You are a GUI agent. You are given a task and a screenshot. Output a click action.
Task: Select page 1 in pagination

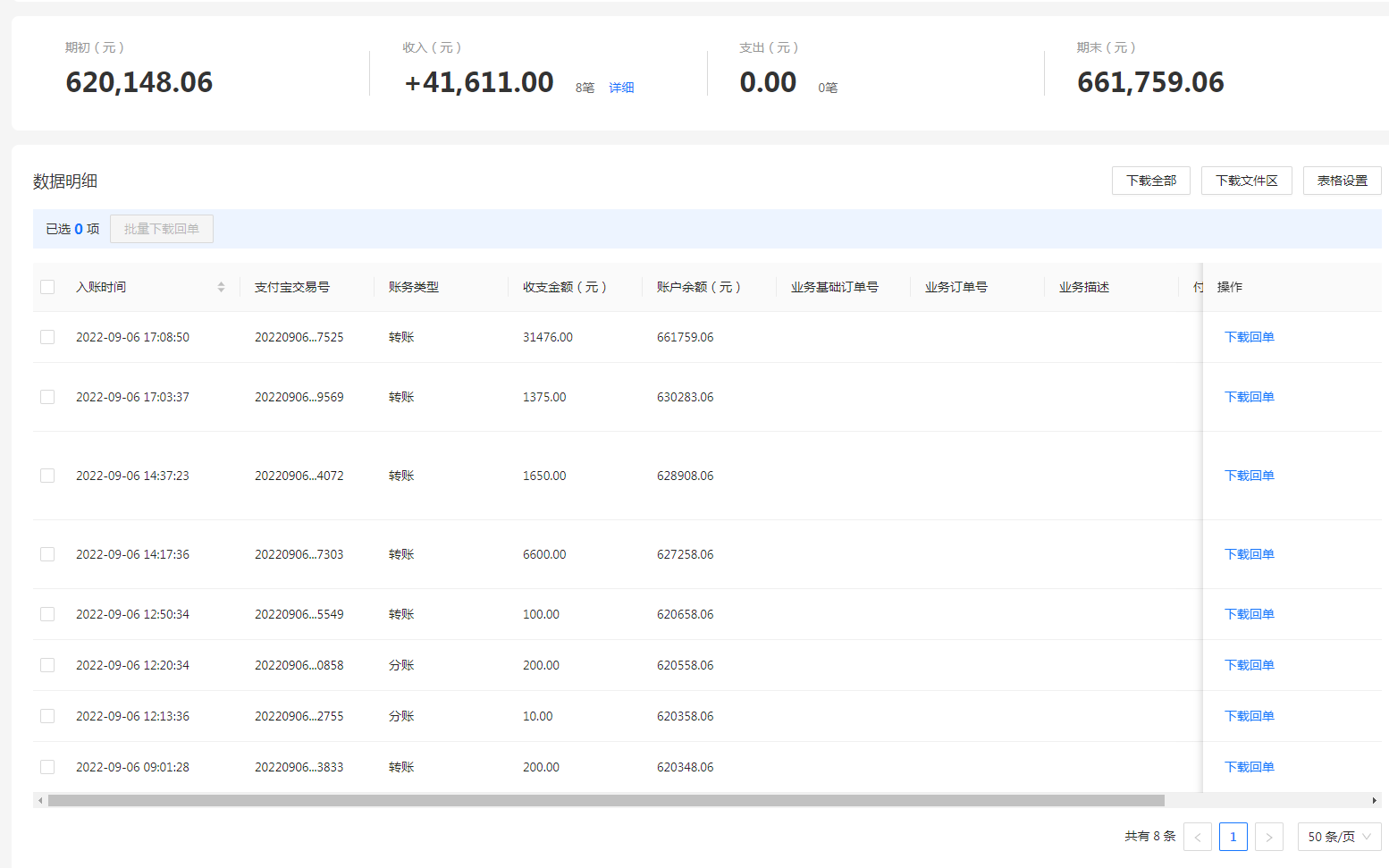[x=1233, y=837]
